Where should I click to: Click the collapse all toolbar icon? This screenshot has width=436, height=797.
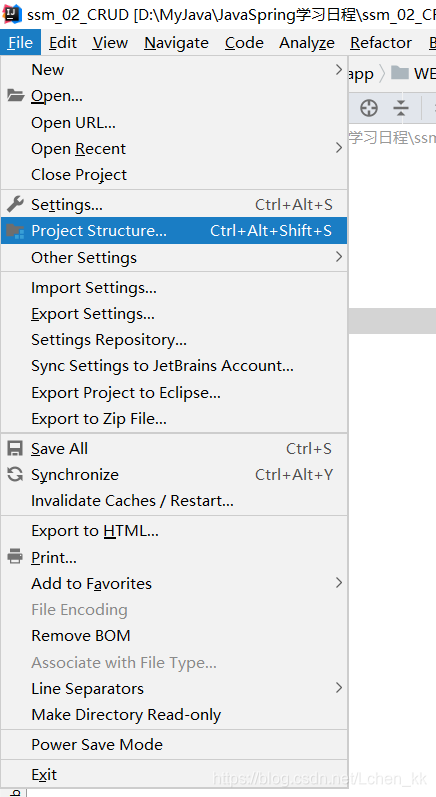point(401,108)
